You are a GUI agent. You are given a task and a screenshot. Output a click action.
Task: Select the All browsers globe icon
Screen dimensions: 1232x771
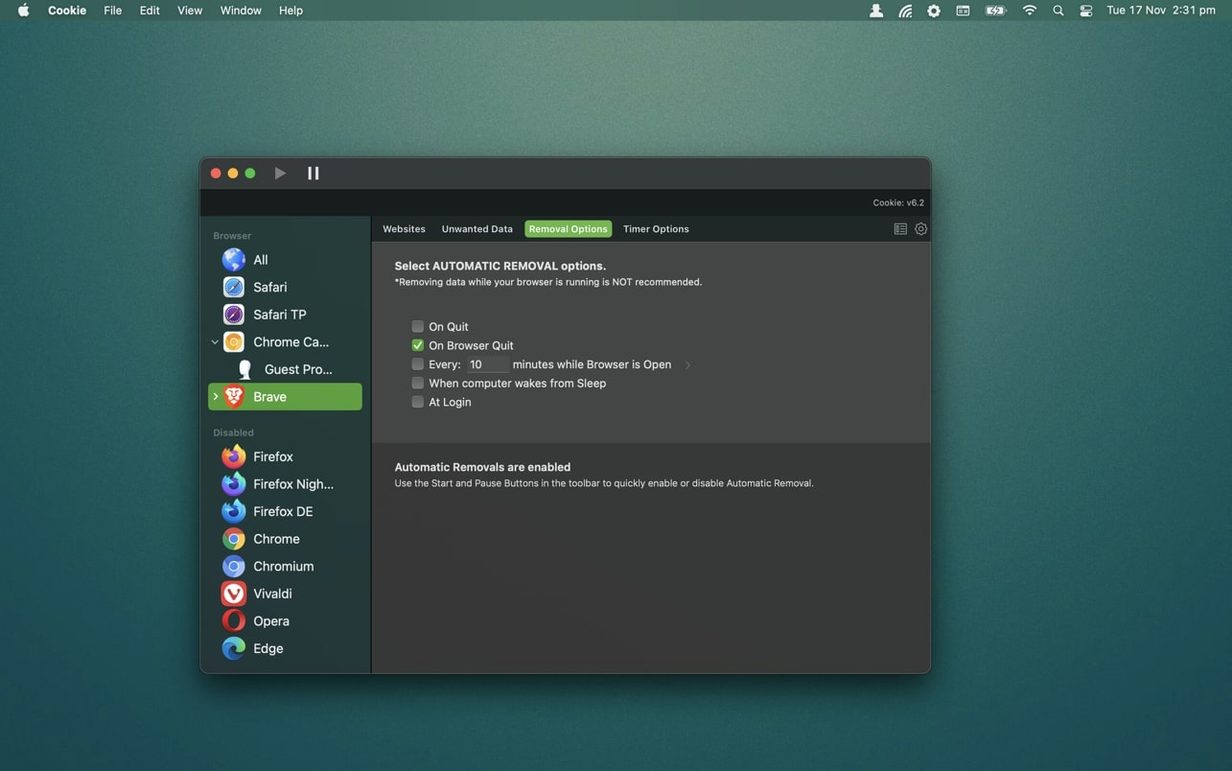234,260
